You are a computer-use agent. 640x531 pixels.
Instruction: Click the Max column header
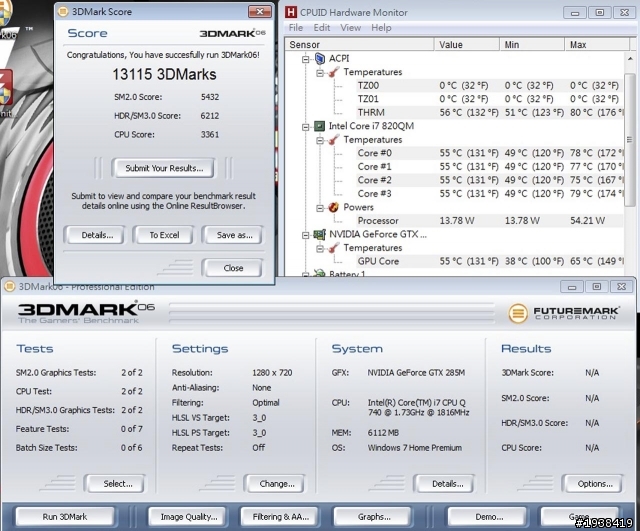tap(597, 44)
